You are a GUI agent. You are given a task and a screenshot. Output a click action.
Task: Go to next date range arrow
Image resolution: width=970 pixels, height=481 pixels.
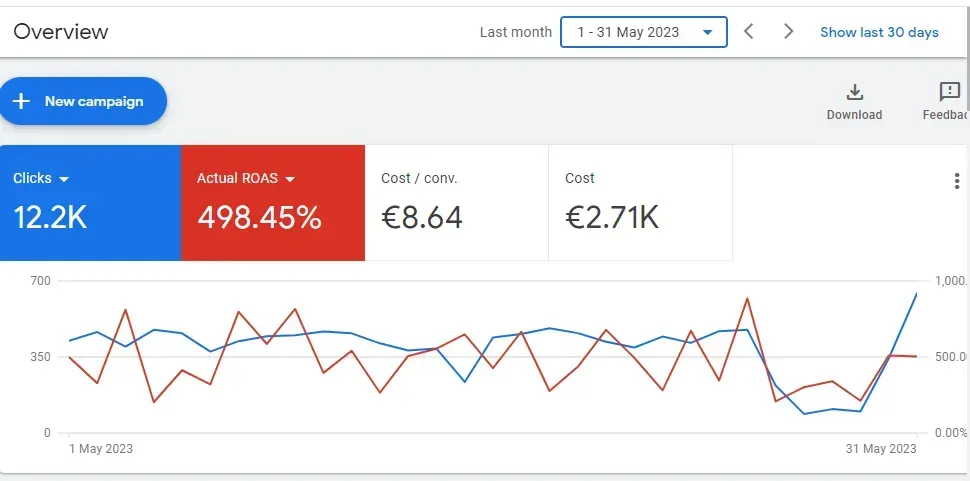click(x=788, y=32)
